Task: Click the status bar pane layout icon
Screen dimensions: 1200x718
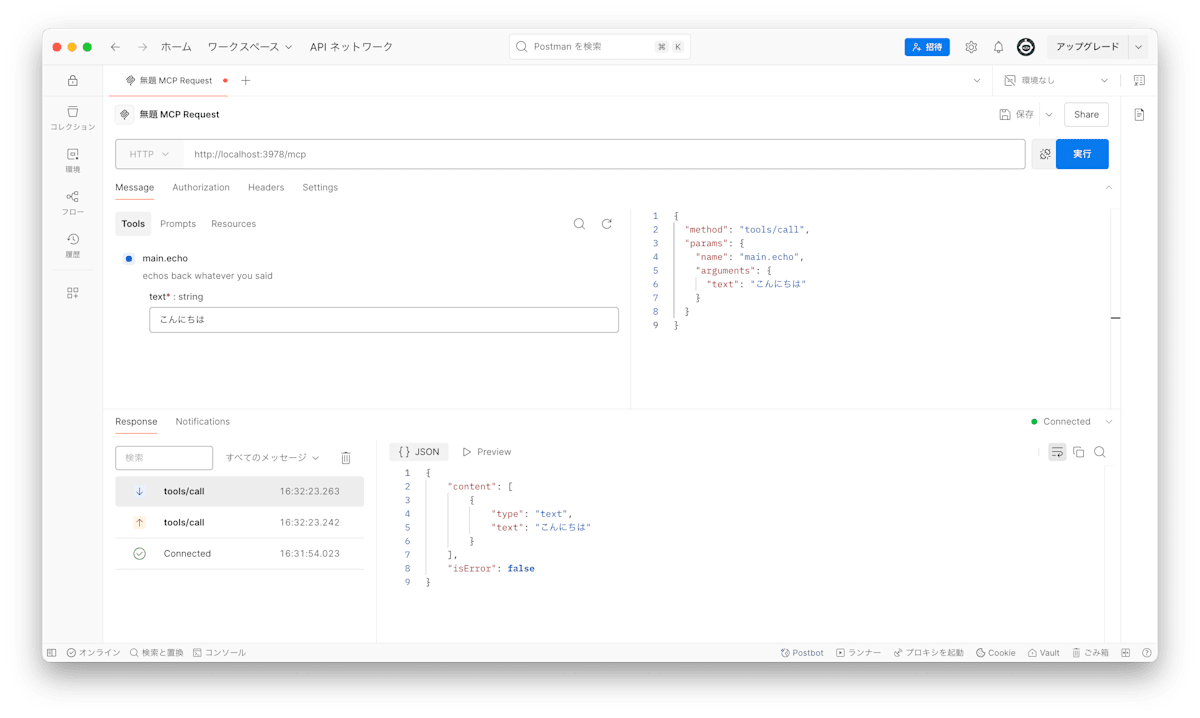Action: point(1126,653)
